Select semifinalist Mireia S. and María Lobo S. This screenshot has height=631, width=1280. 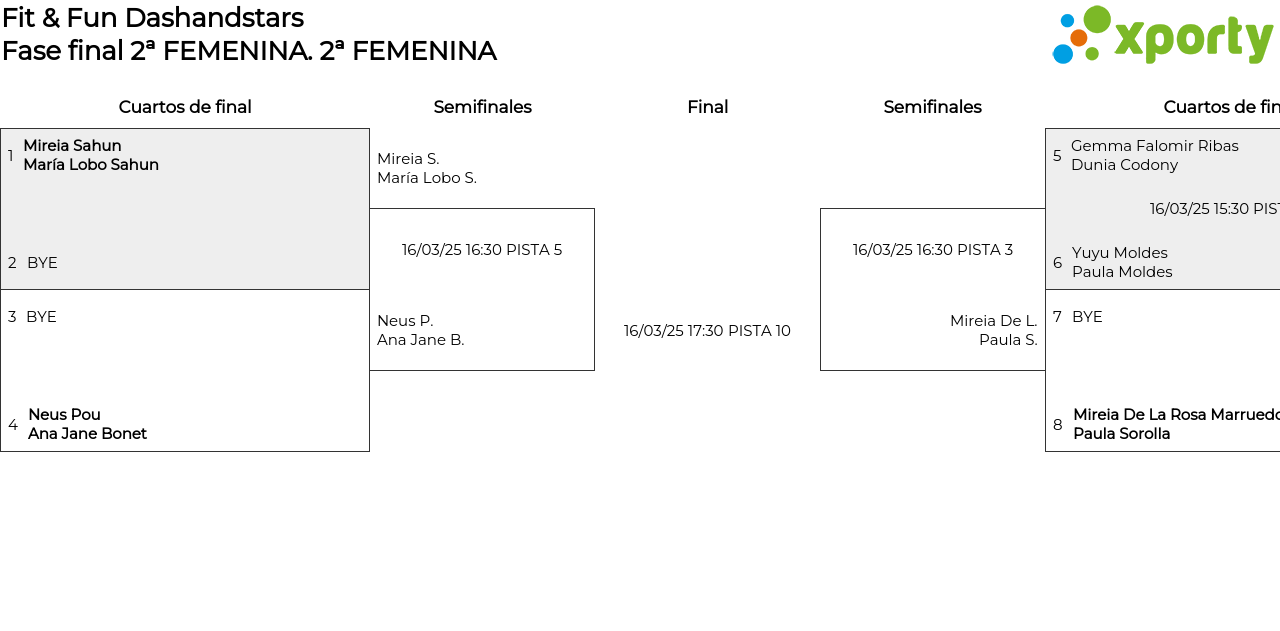426,168
